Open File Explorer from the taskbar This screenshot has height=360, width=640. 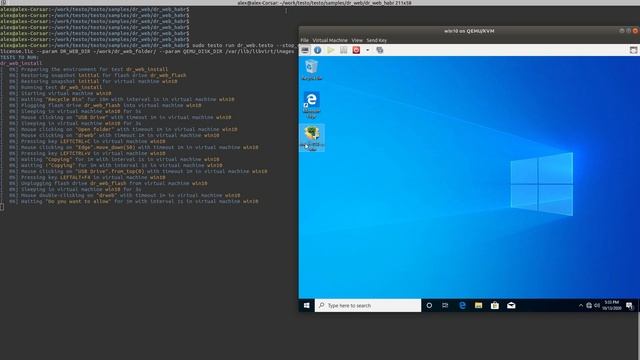(x=478, y=305)
